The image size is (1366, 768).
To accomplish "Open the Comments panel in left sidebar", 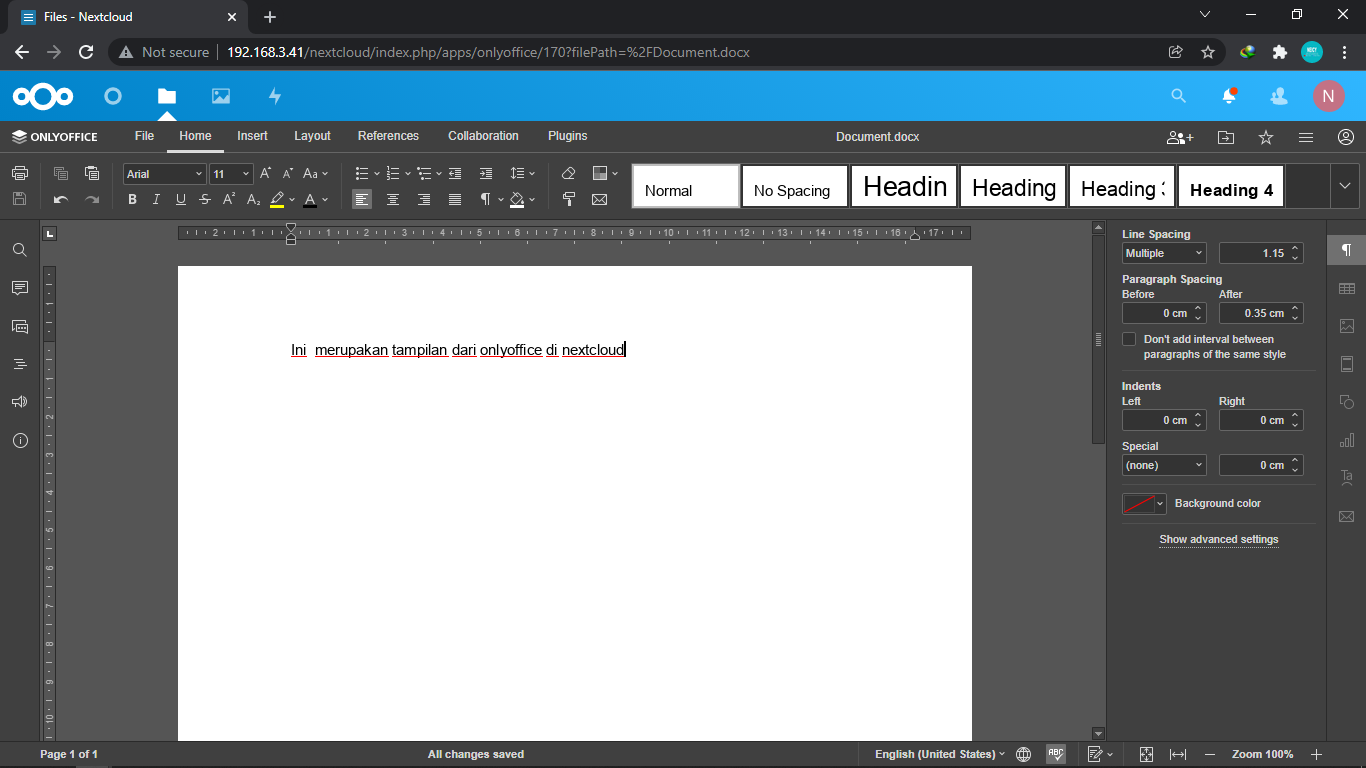I will (19, 288).
